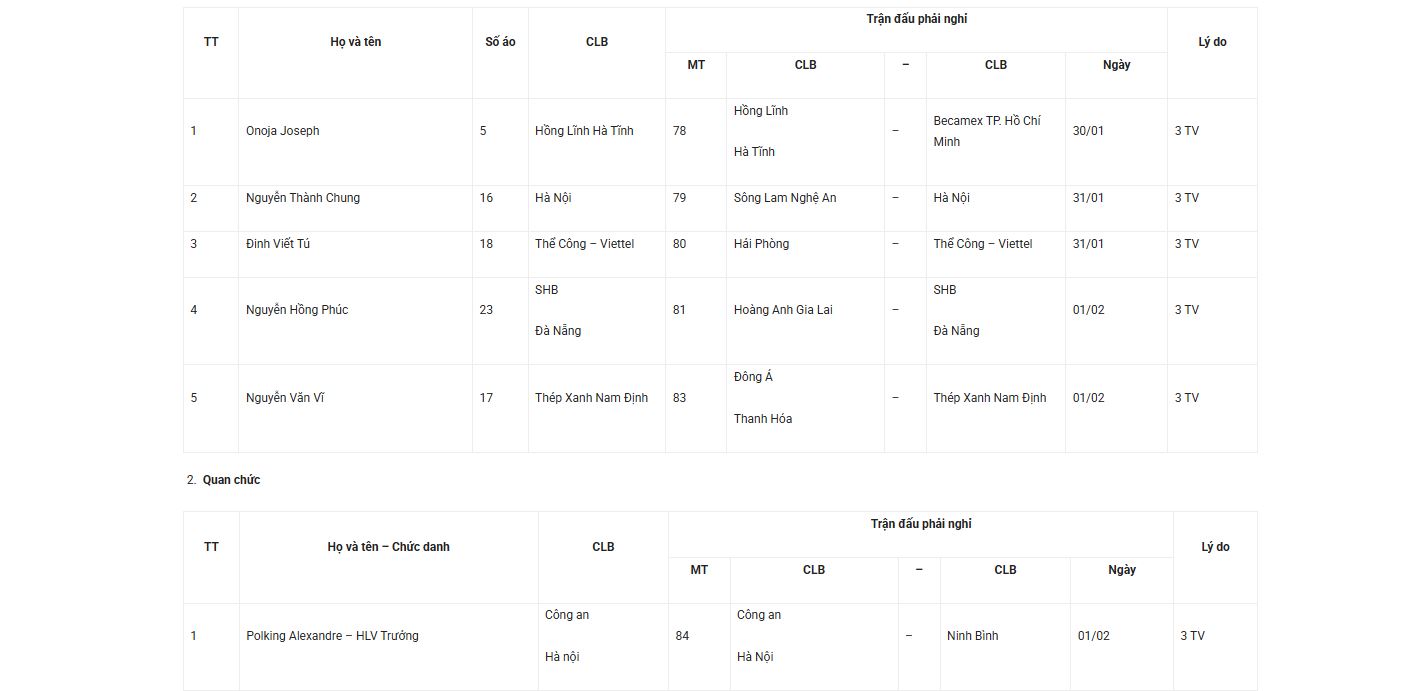Click the Đinh Viết Tú name cell
Viewport: 1417px width, 691px height.
[278, 244]
